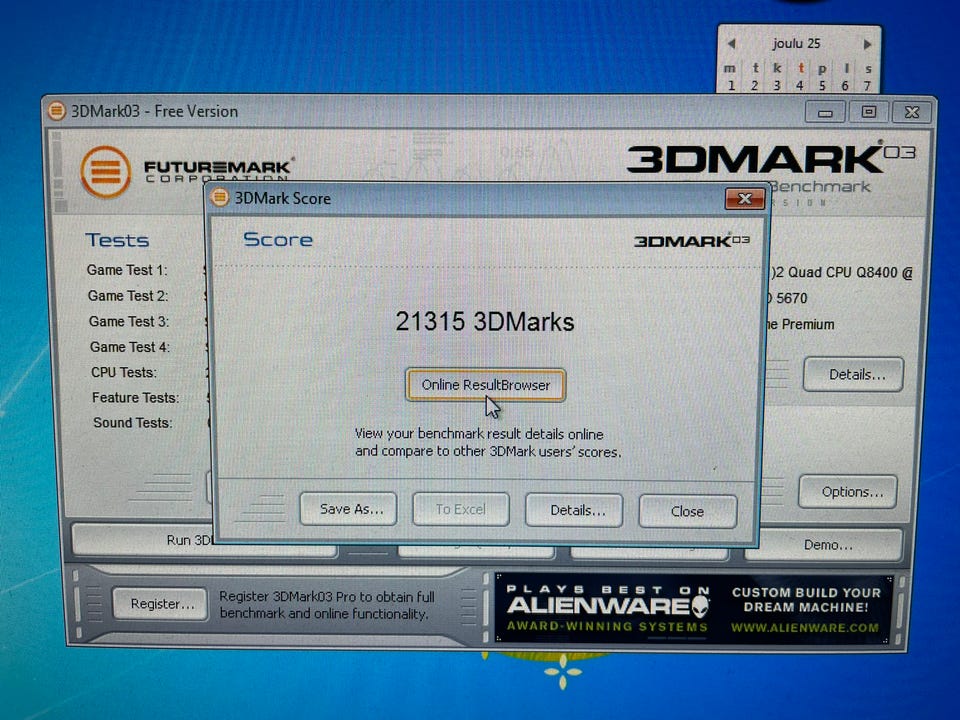Go to the next month in the calendar
Viewport: 960px width, 720px height.
[867, 44]
